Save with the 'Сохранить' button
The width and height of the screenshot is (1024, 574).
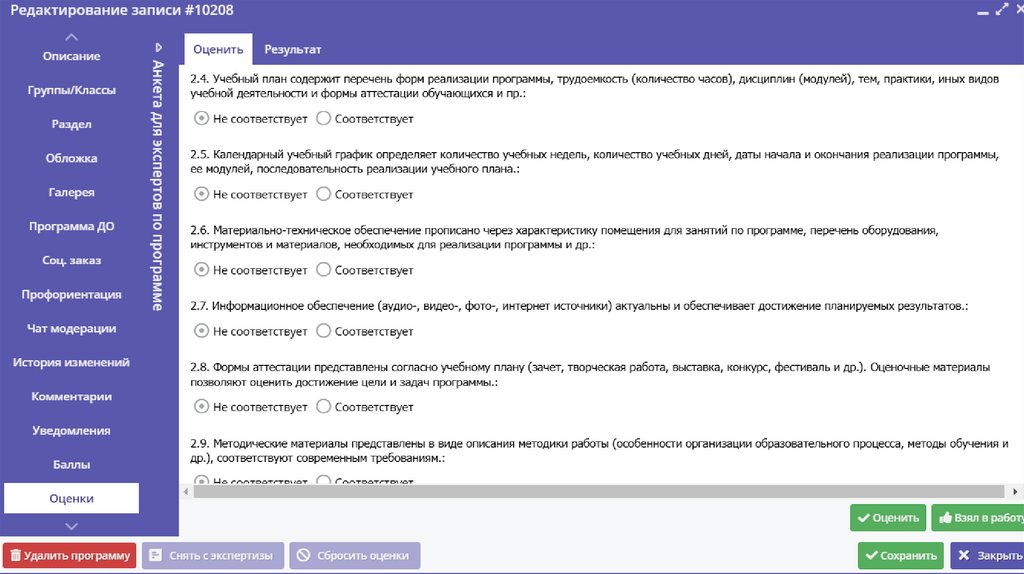[901, 556]
